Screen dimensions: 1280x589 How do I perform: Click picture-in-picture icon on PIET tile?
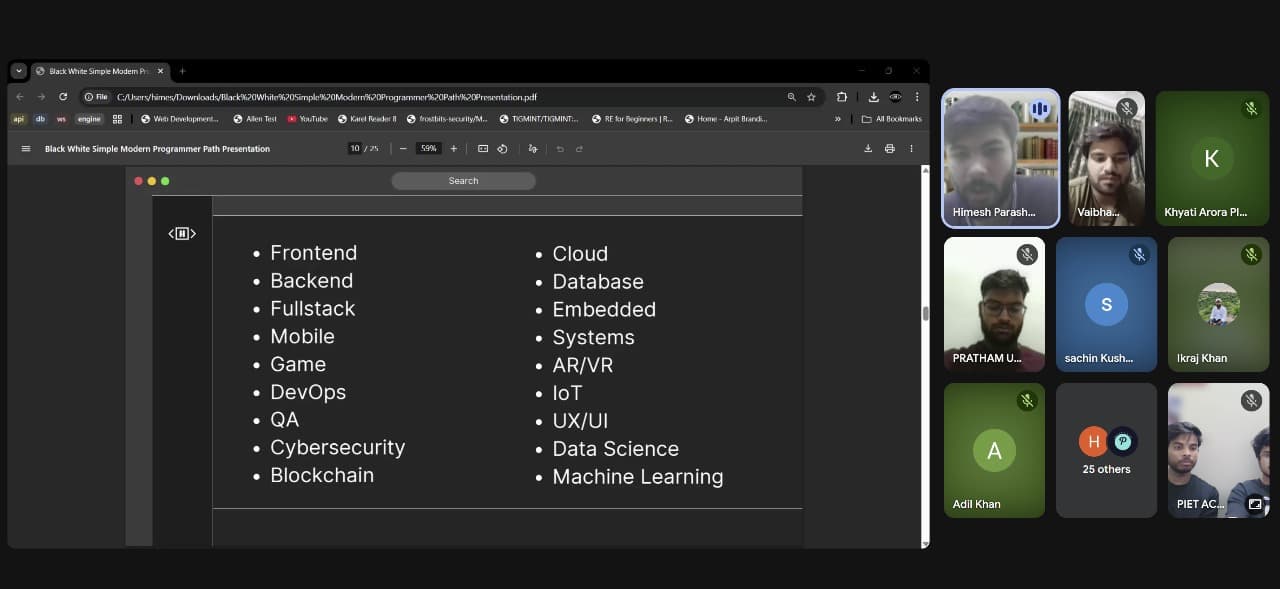coord(1255,504)
